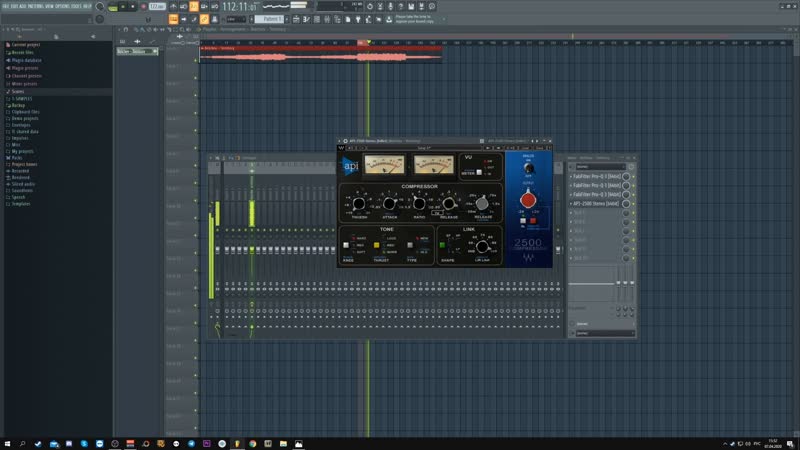
Task: Select the red audio clip in playlist
Action: coord(321,54)
